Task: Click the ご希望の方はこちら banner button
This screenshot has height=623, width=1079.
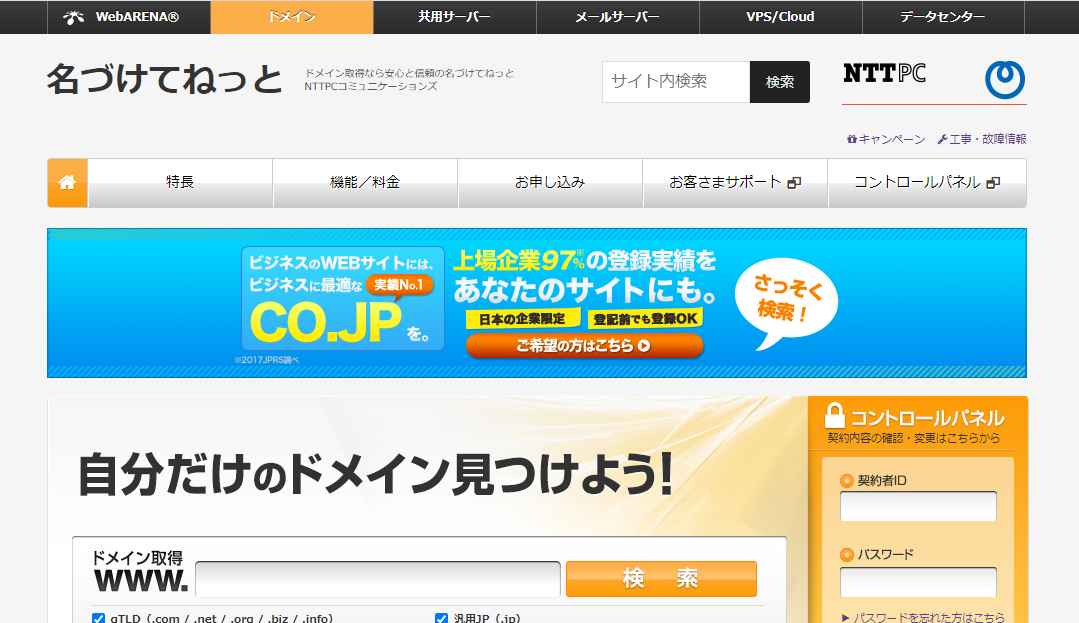Action: click(x=584, y=346)
